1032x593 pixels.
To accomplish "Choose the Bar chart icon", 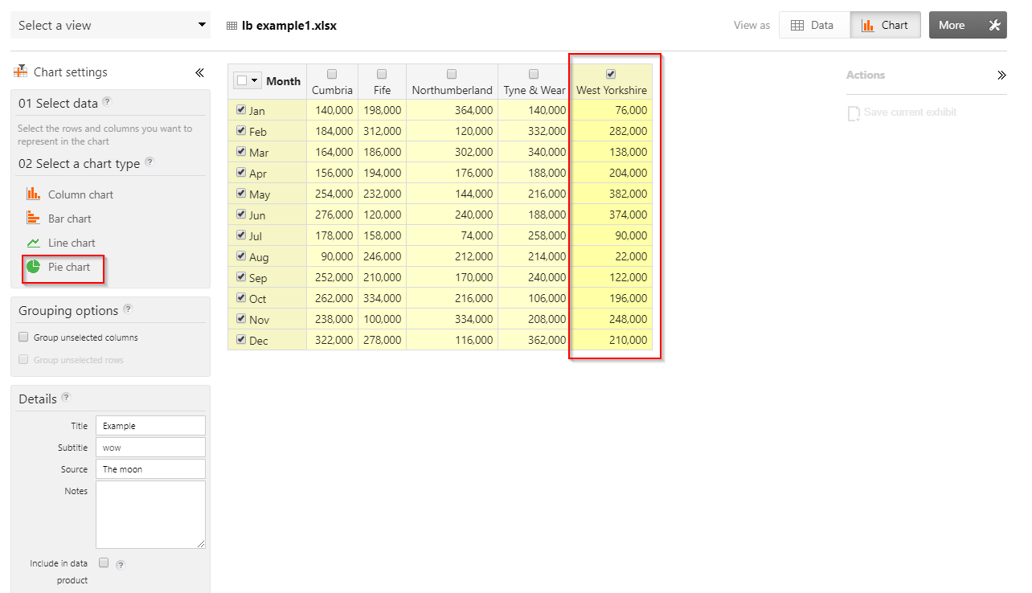I will pos(33,218).
